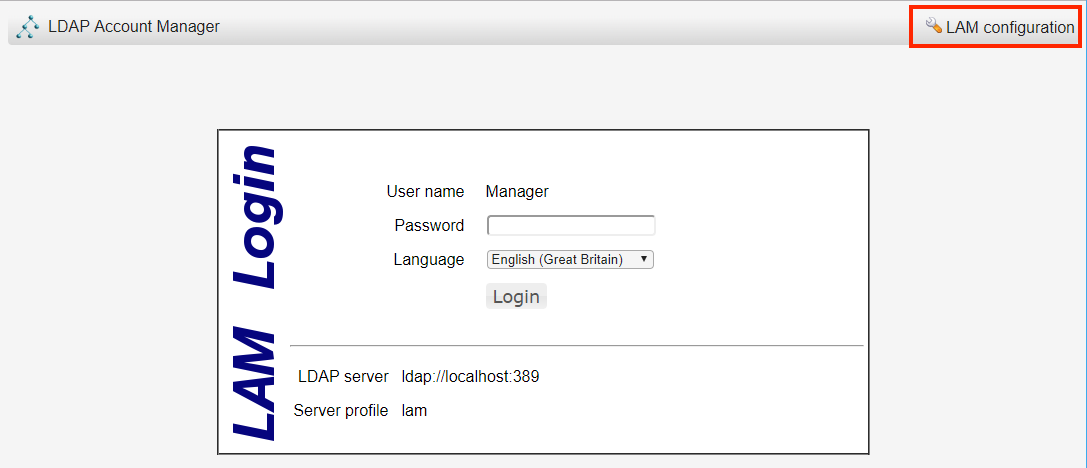Focus the Password input field
Viewport: 1087px width, 468px height.
[570, 226]
